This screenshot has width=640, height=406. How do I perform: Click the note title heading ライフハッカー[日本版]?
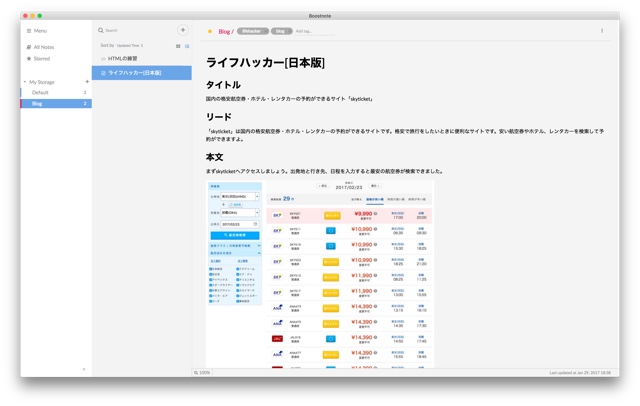265,63
